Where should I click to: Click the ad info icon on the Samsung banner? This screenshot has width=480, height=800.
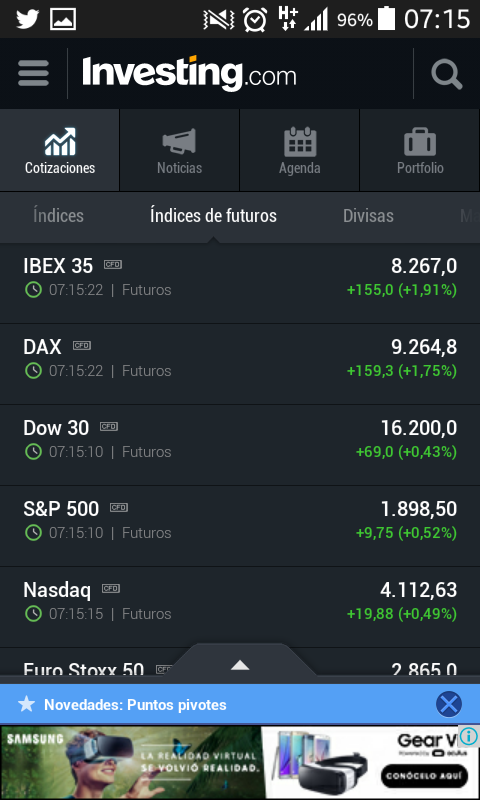(x=468, y=736)
